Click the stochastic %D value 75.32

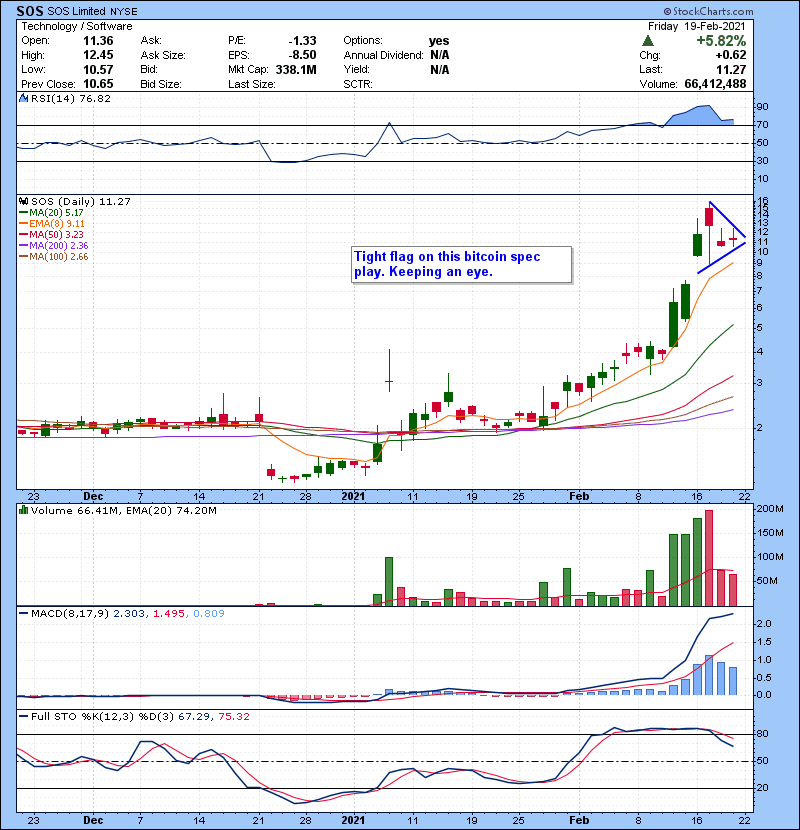click(x=233, y=716)
